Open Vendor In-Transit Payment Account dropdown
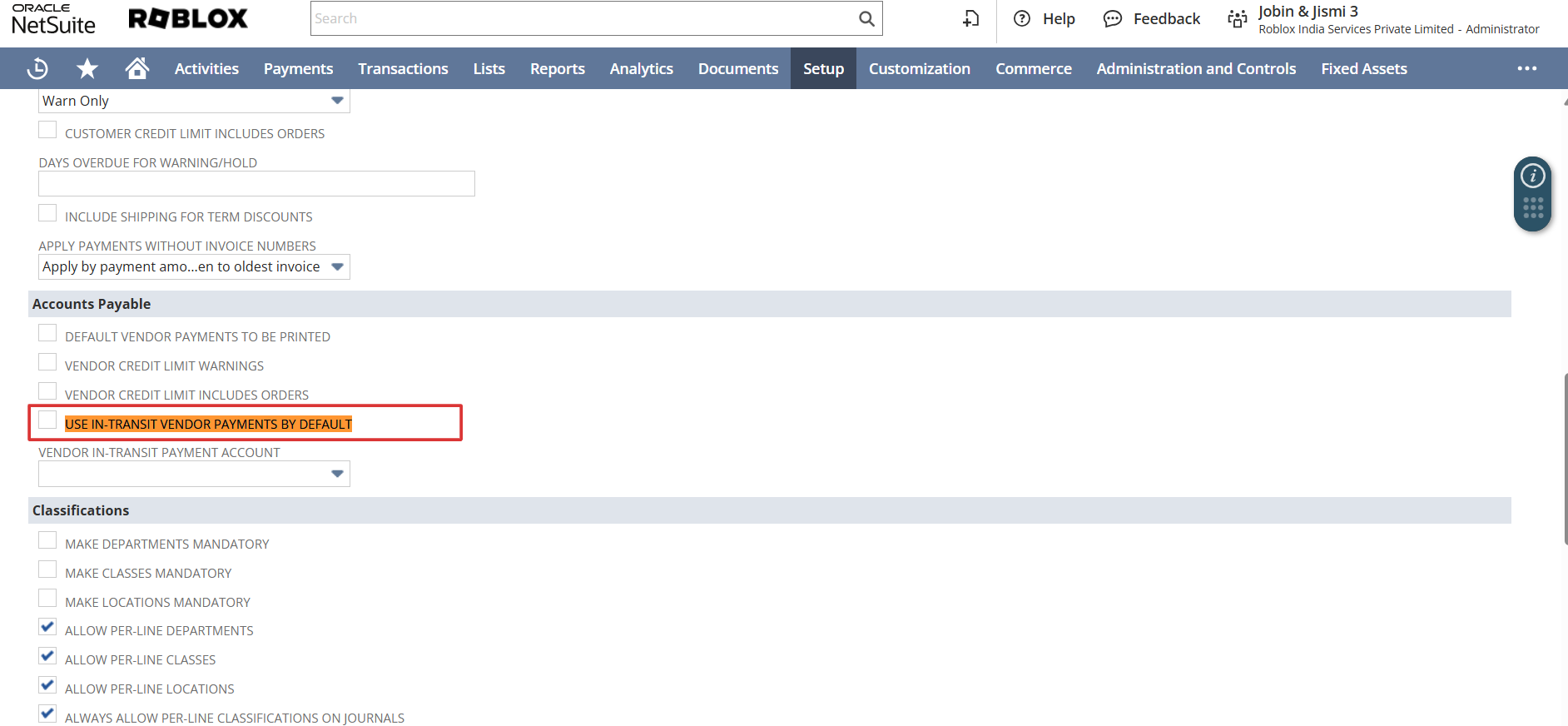Image resolution: width=1568 pixels, height=726 pixels. point(194,474)
